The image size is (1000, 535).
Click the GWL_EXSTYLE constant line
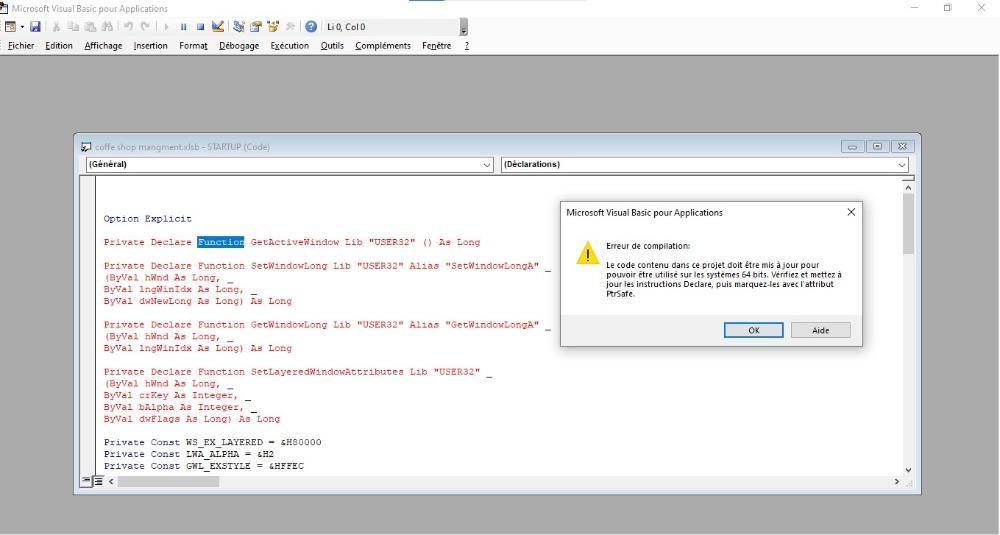203,466
